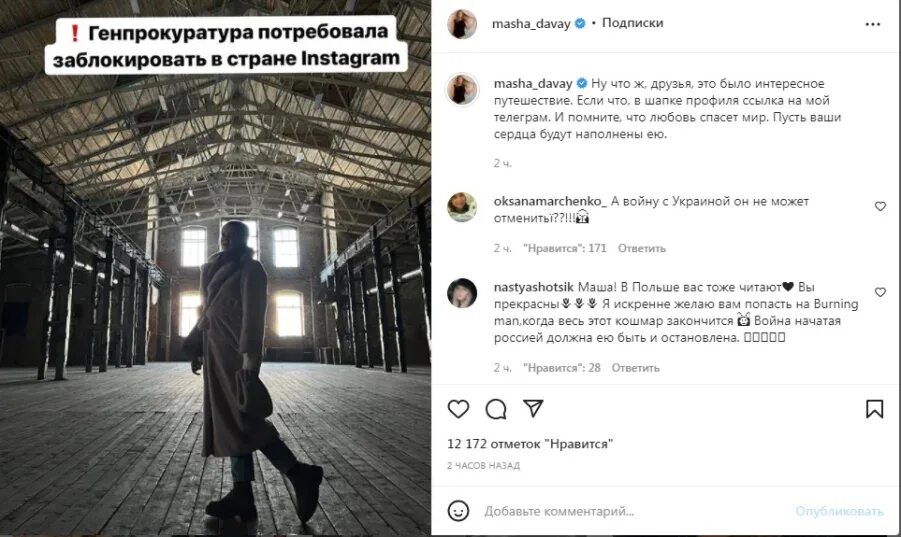901x537 pixels.
Task: Like nastyashotsik's comment with the heart
Action: pos(880,292)
